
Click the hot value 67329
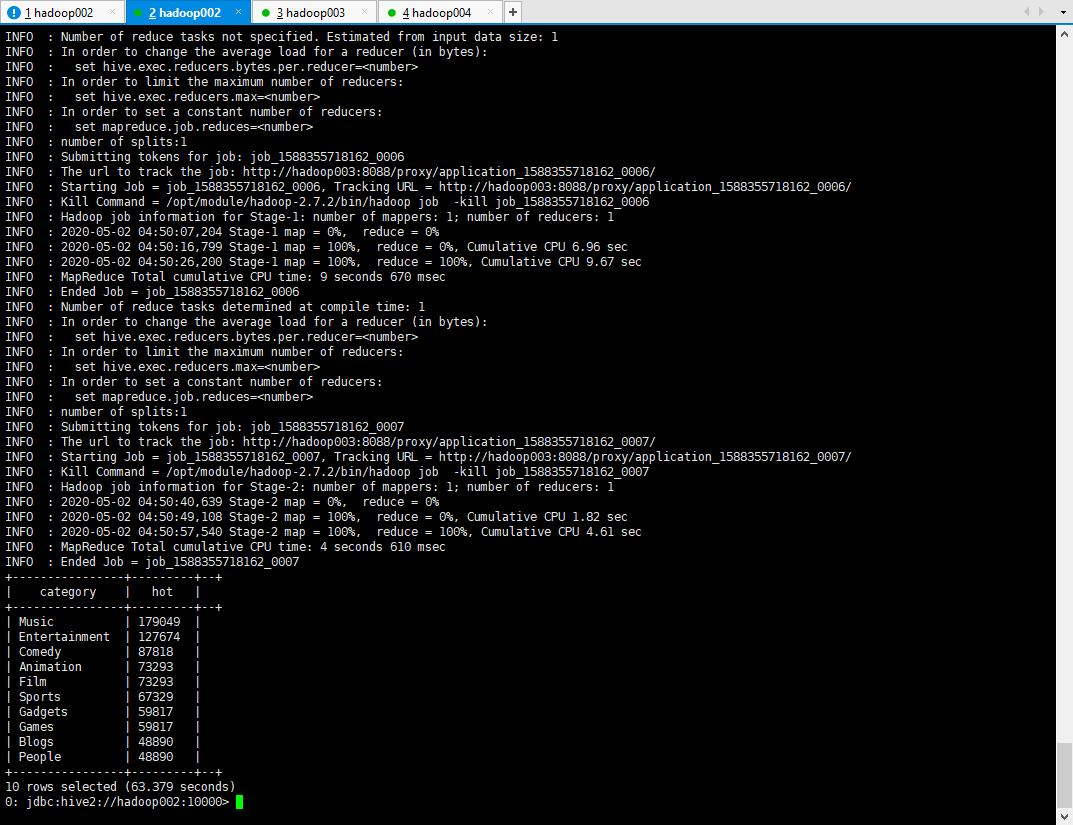coord(156,697)
